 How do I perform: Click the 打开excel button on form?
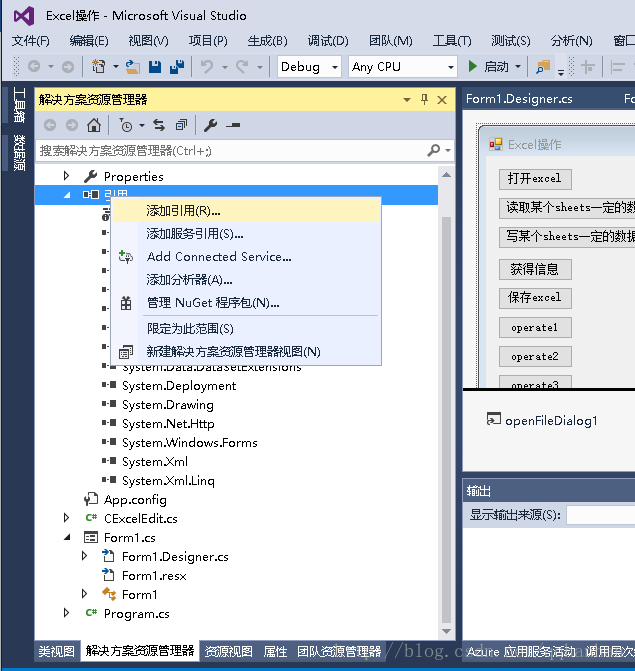(535, 178)
